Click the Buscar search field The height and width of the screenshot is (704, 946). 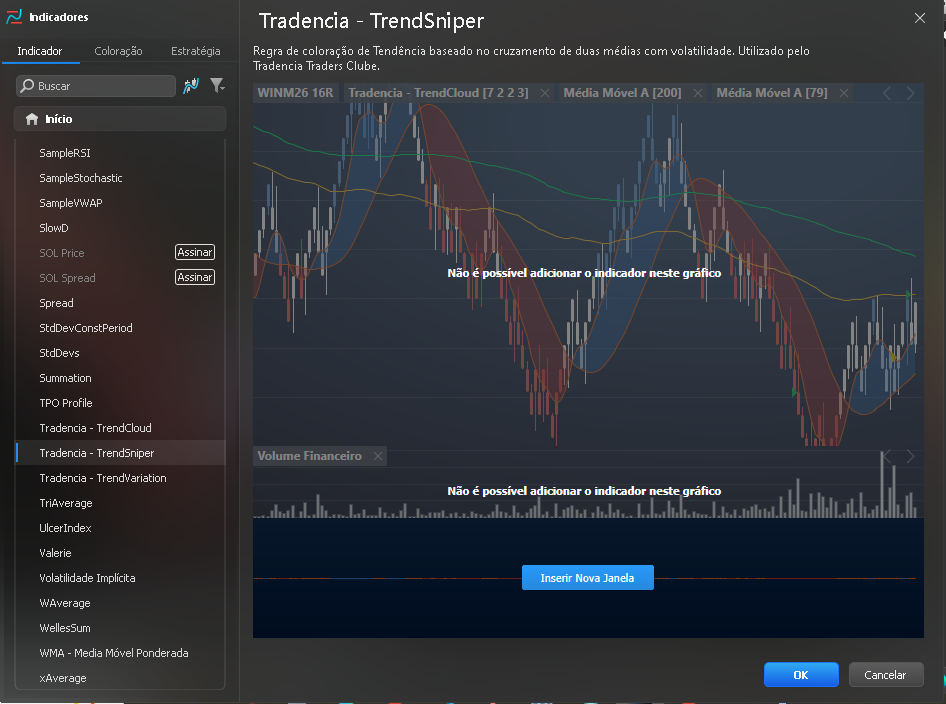click(x=96, y=86)
